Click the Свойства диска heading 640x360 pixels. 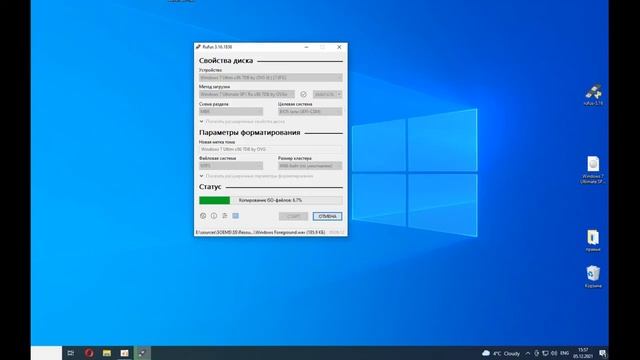(226, 61)
